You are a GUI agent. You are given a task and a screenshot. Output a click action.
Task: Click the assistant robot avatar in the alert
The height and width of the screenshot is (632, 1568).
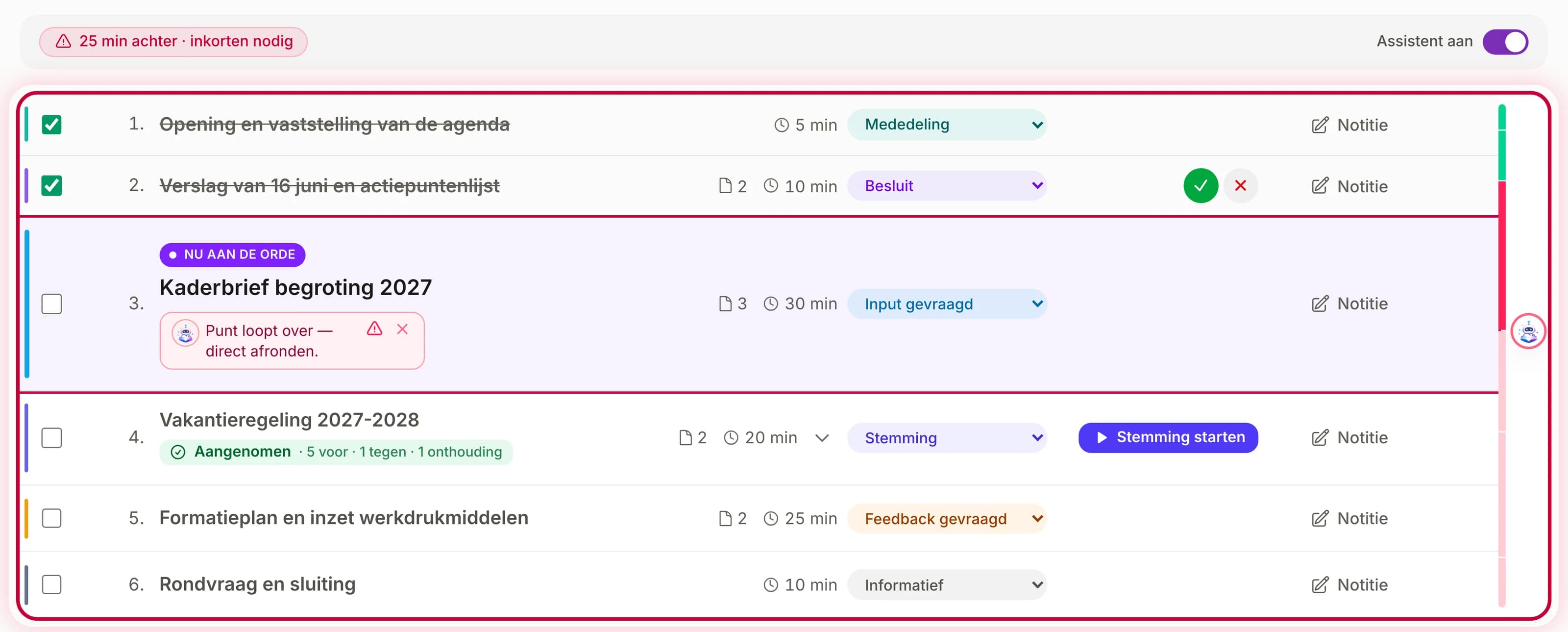(x=185, y=333)
